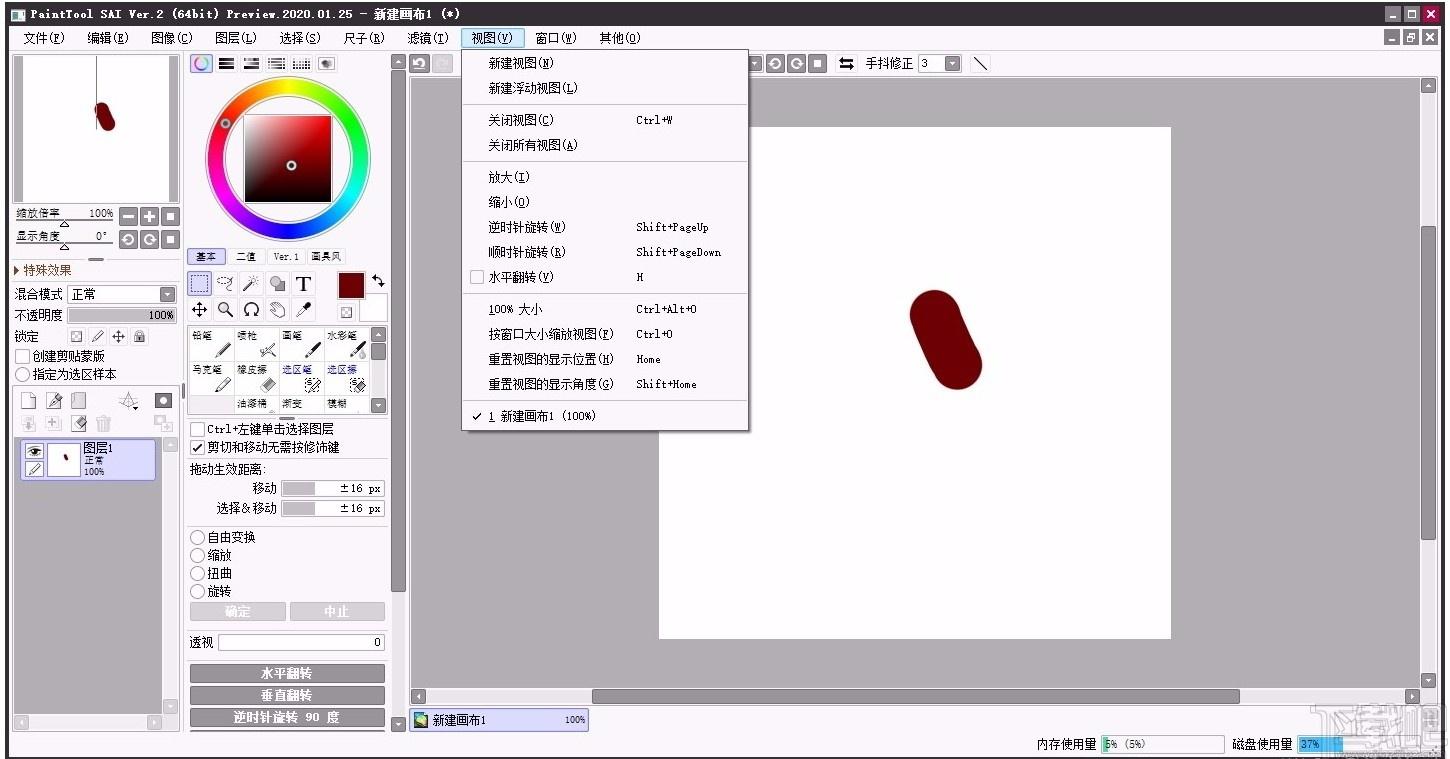1450x759 pixels.
Task: Select the Text (T) tool
Action: tap(304, 283)
